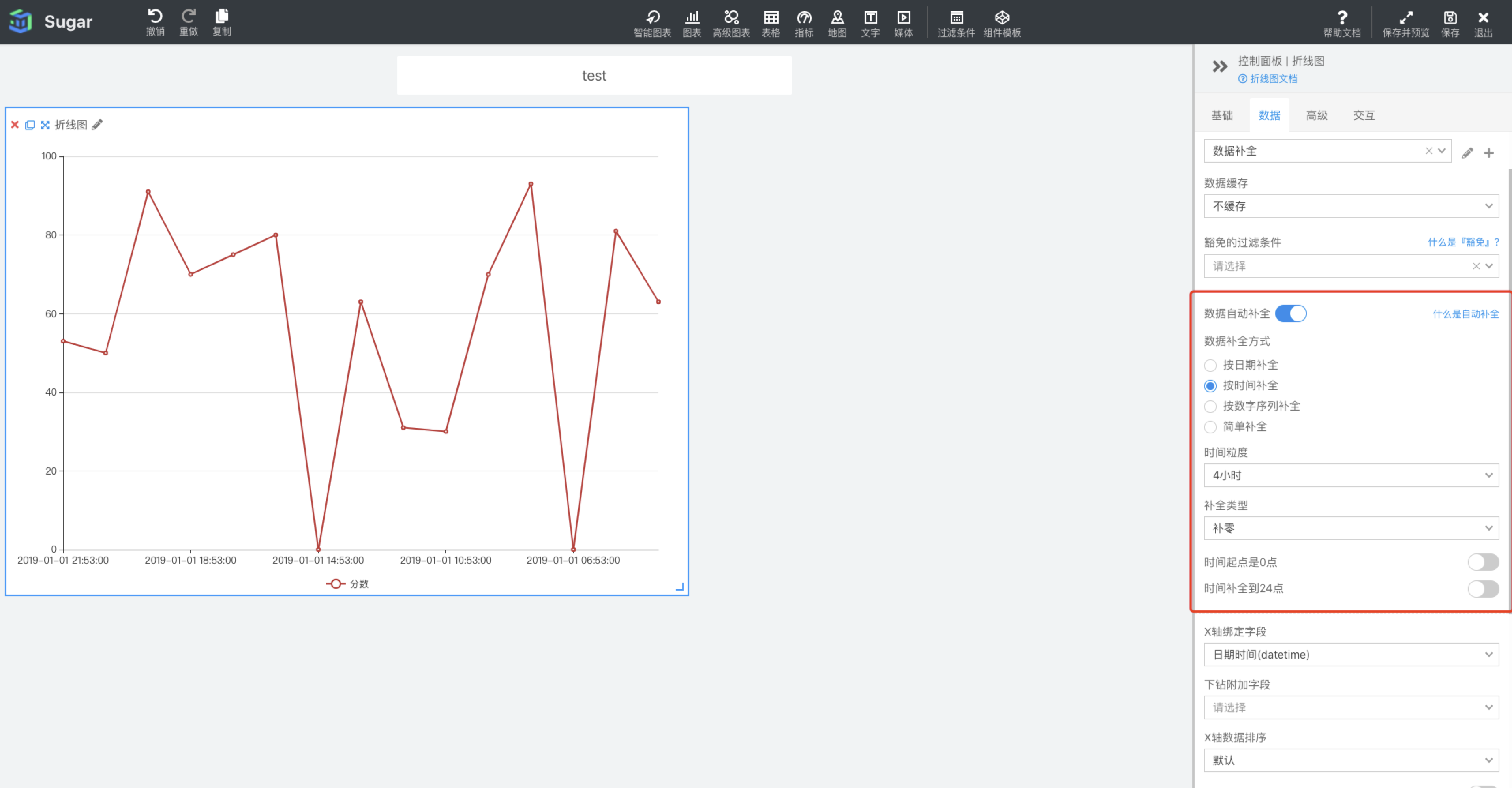Click 保存并预览 save and preview
This screenshot has height=788, width=1512.
click(x=1405, y=23)
